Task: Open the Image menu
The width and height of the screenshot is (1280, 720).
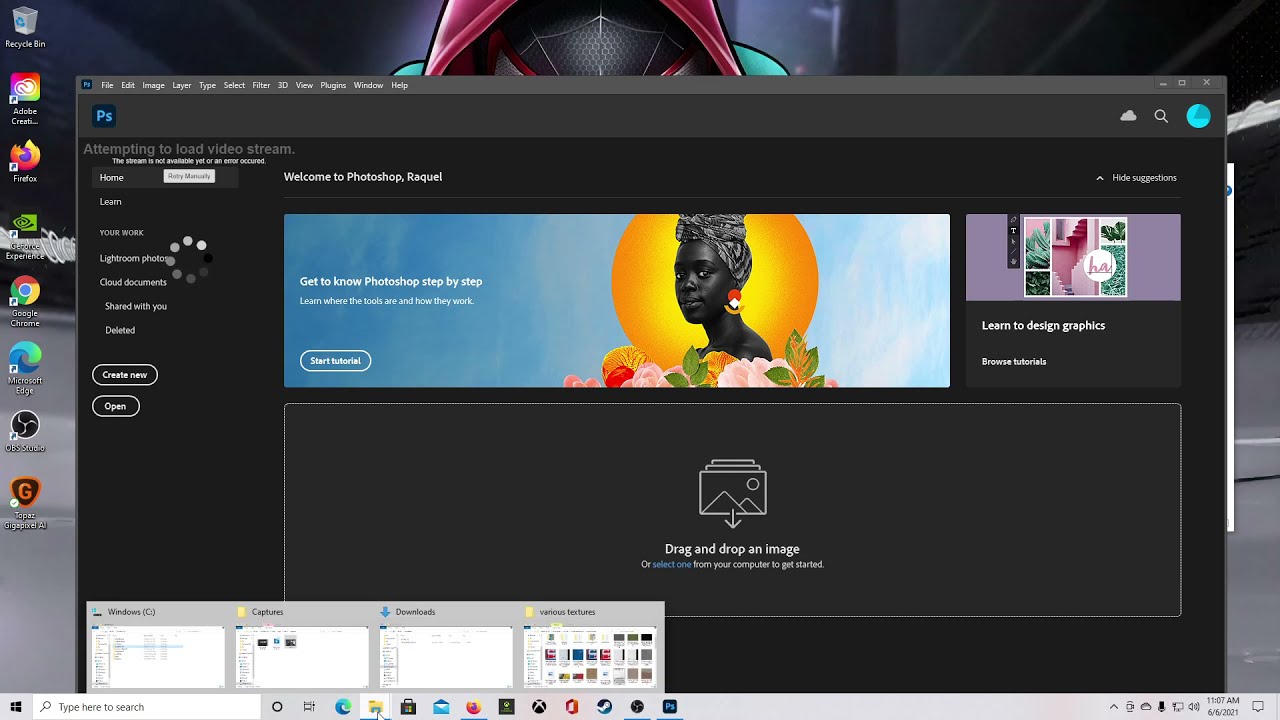Action: pos(153,85)
